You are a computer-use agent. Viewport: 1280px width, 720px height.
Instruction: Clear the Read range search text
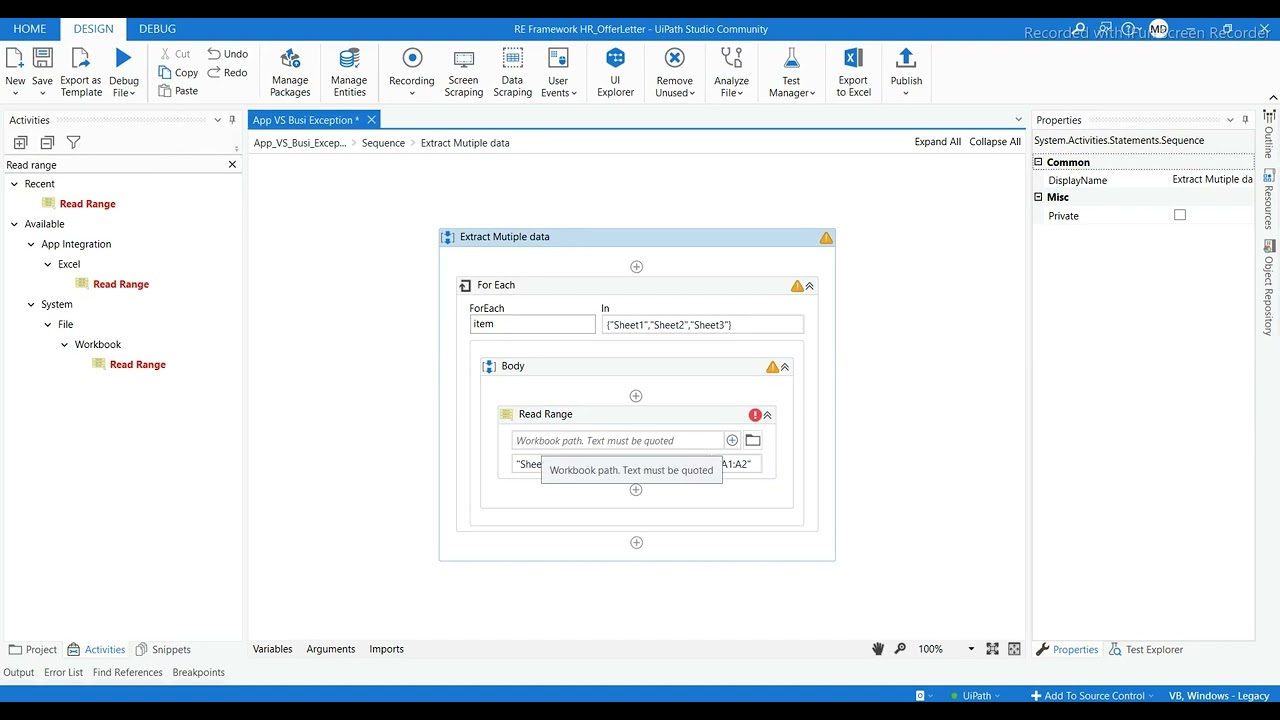(x=232, y=165)
